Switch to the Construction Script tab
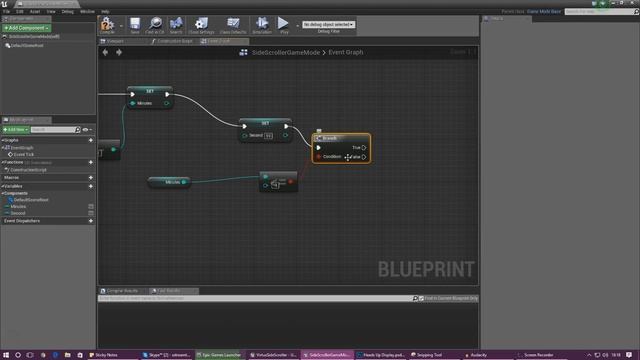This screenshot has width=640, height=360. coord(175,41)
